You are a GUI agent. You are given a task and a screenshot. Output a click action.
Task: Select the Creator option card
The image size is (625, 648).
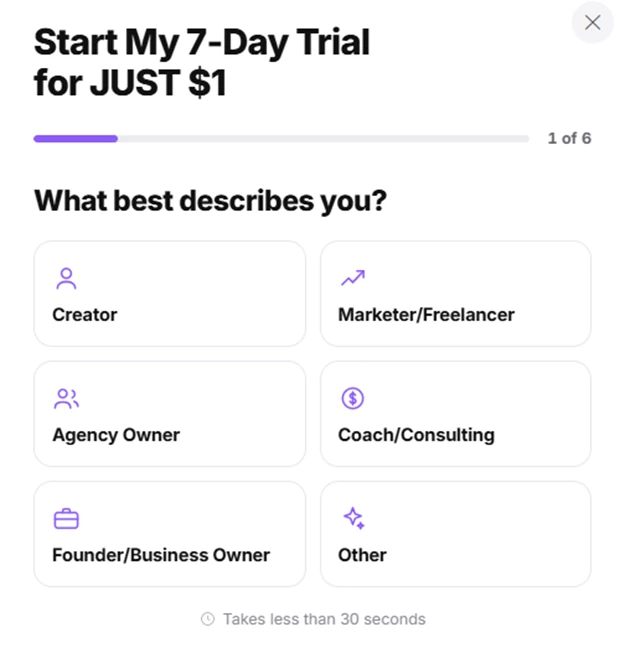click(x=170, y=294)
